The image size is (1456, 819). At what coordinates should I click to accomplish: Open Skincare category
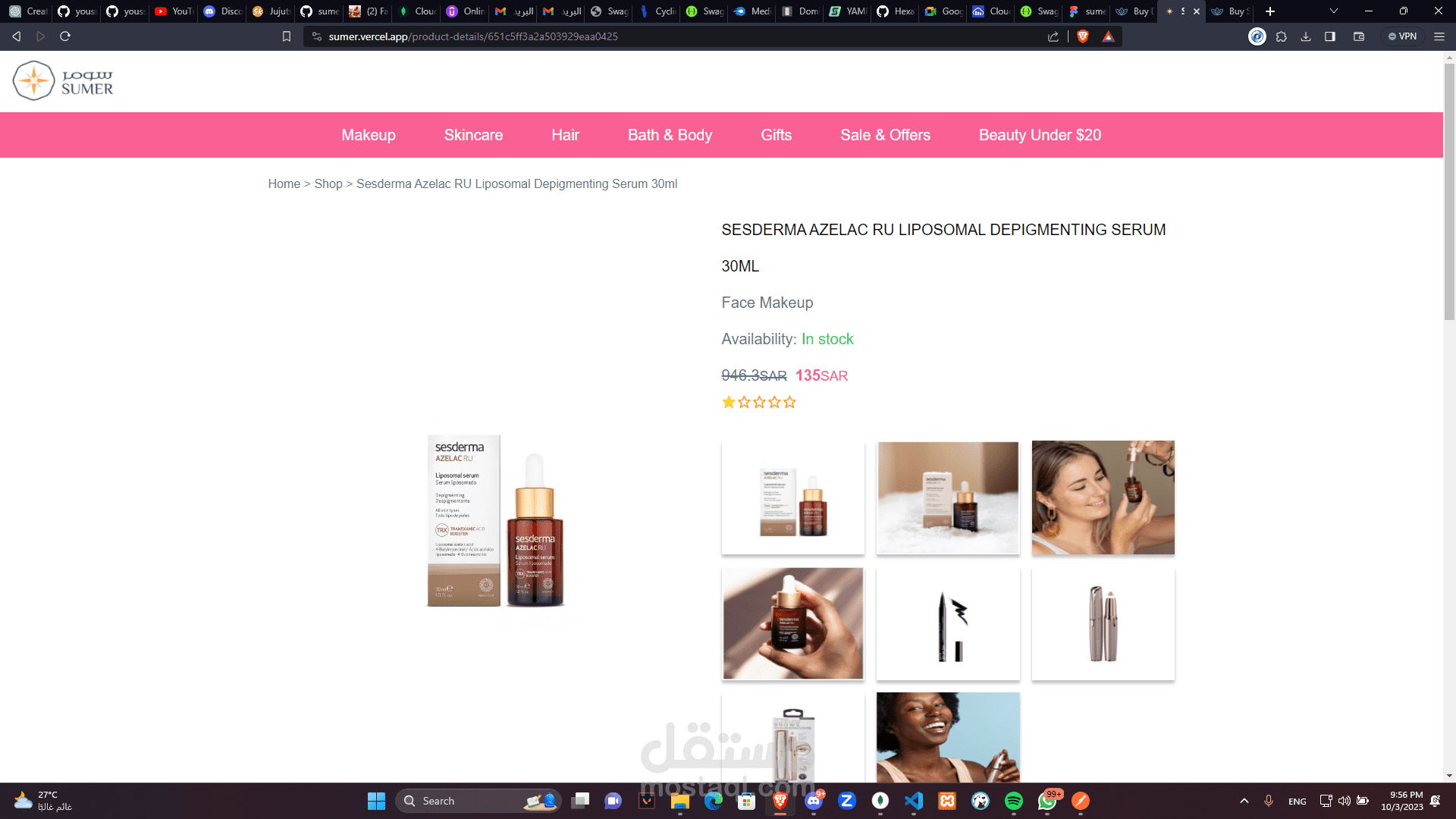(473, 135)
